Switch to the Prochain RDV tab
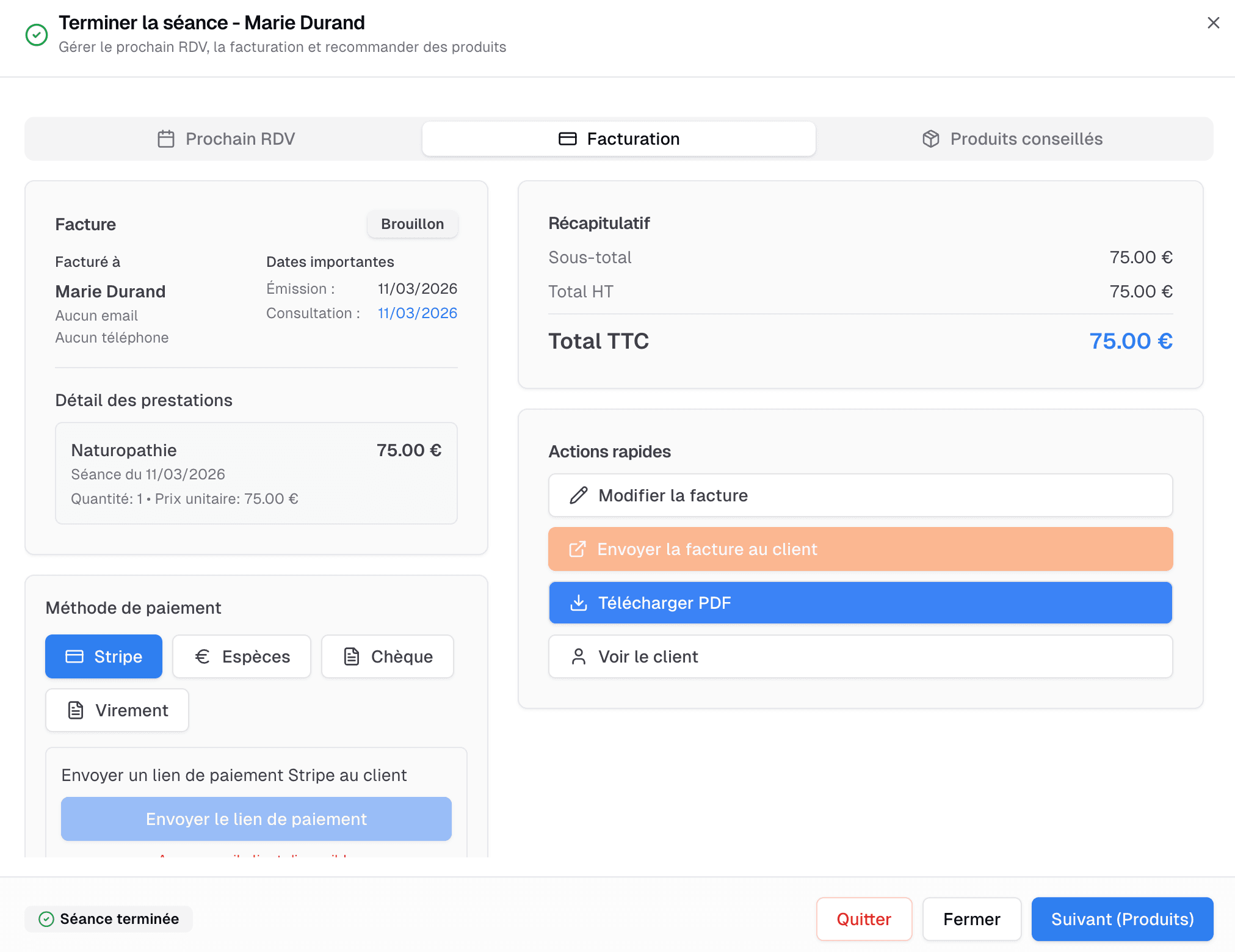 [x=225, y=139]
